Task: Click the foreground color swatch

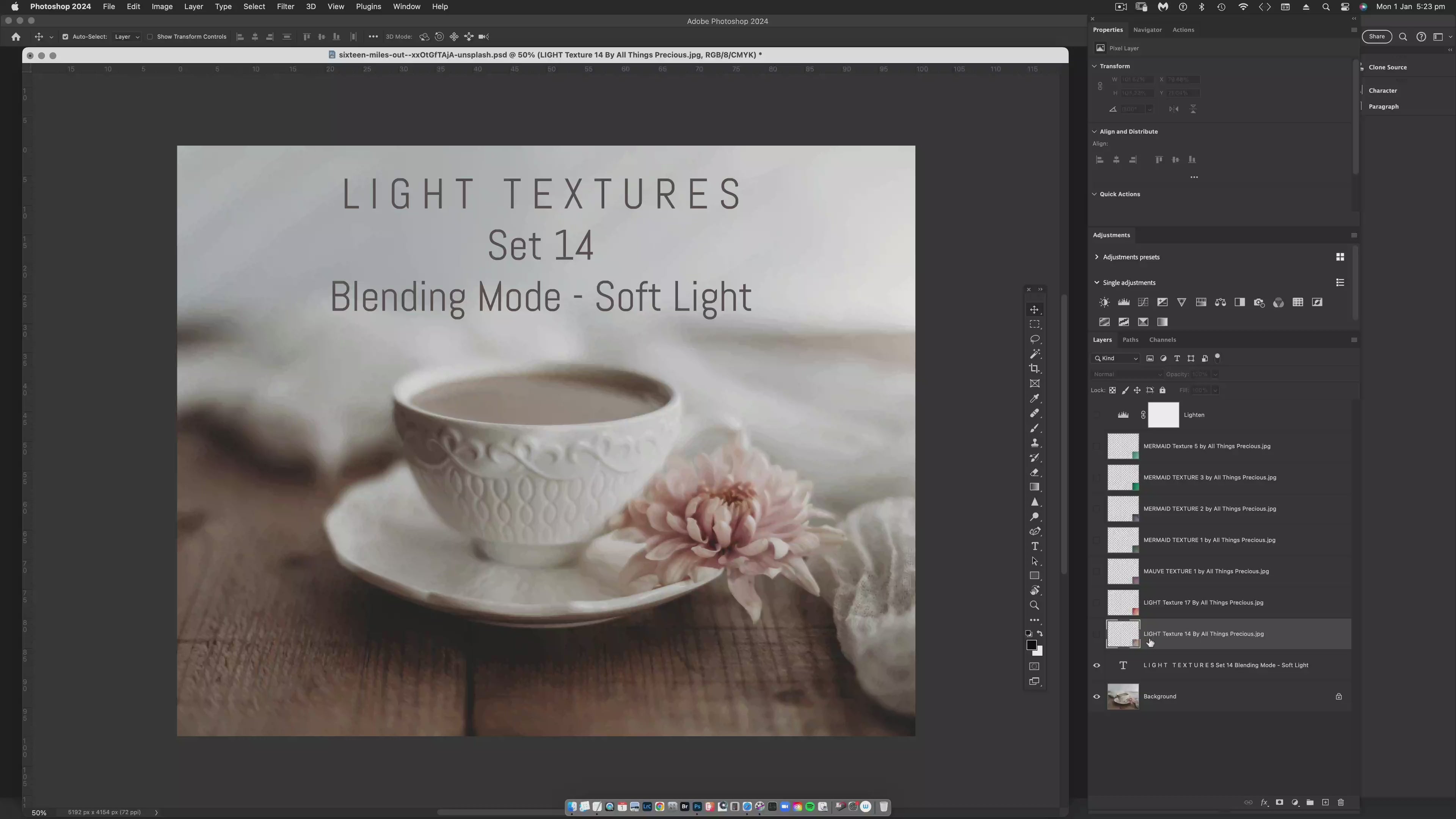Action: point(1031,645)
